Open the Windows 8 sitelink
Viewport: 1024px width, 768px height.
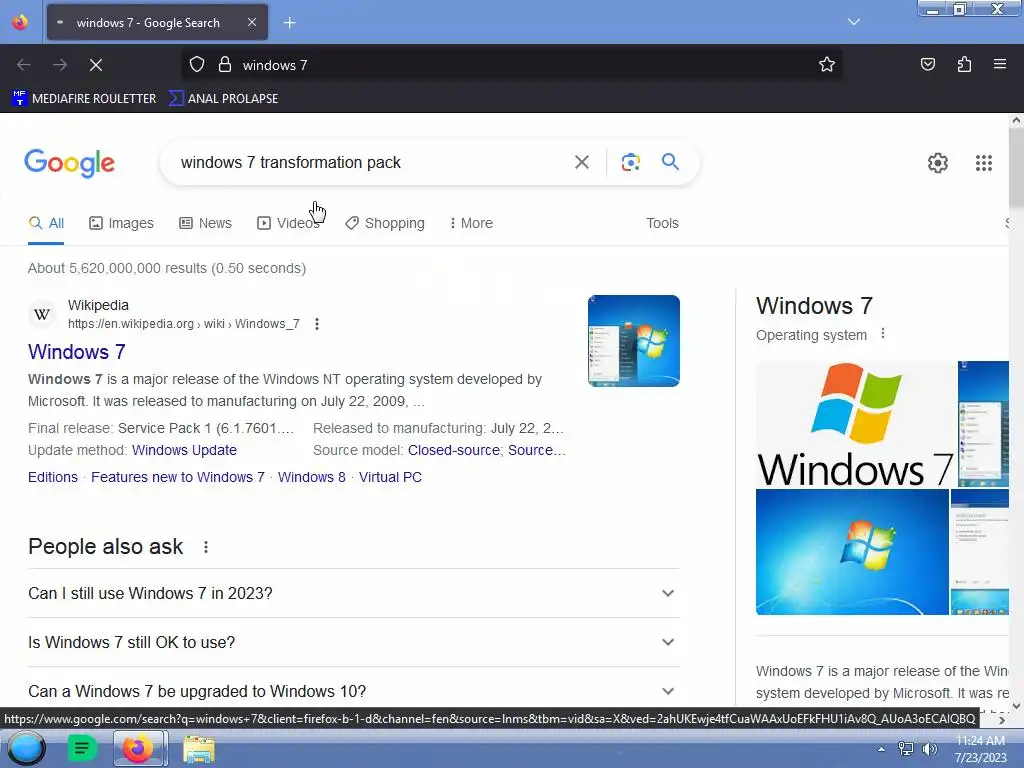312,477
